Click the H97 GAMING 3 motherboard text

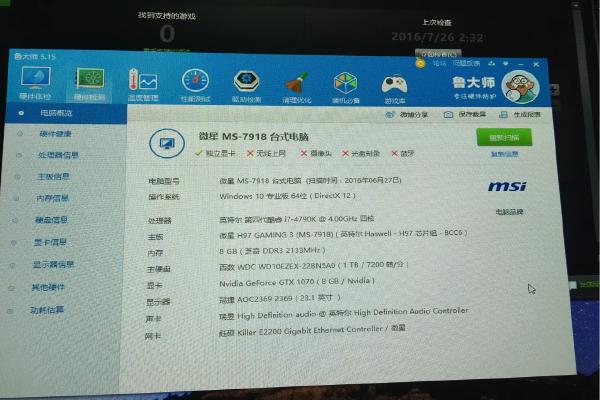coord(343,234)
